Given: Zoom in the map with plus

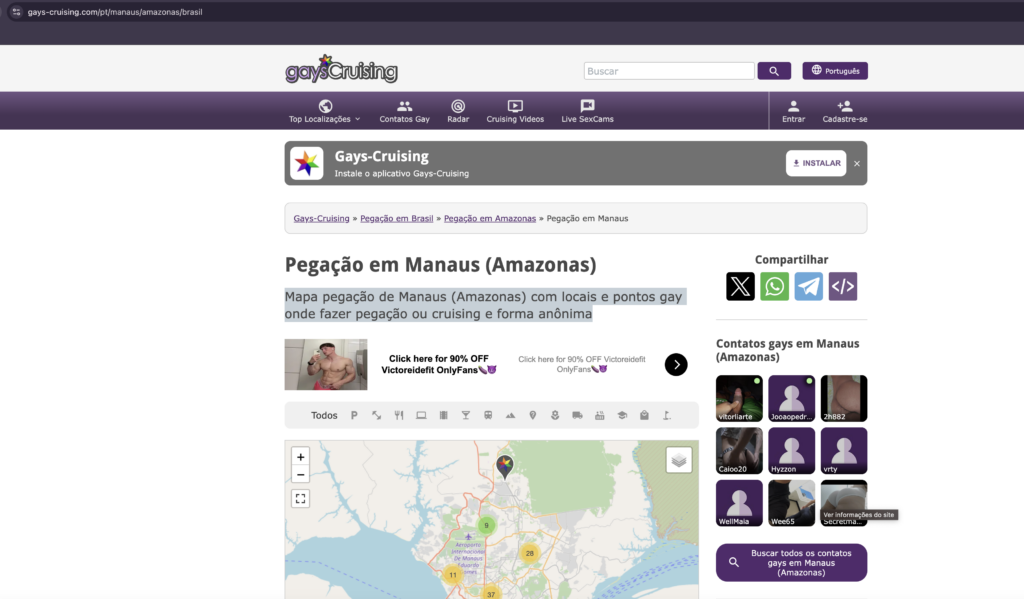Looking at the screenshot, I should click(300, 457).
